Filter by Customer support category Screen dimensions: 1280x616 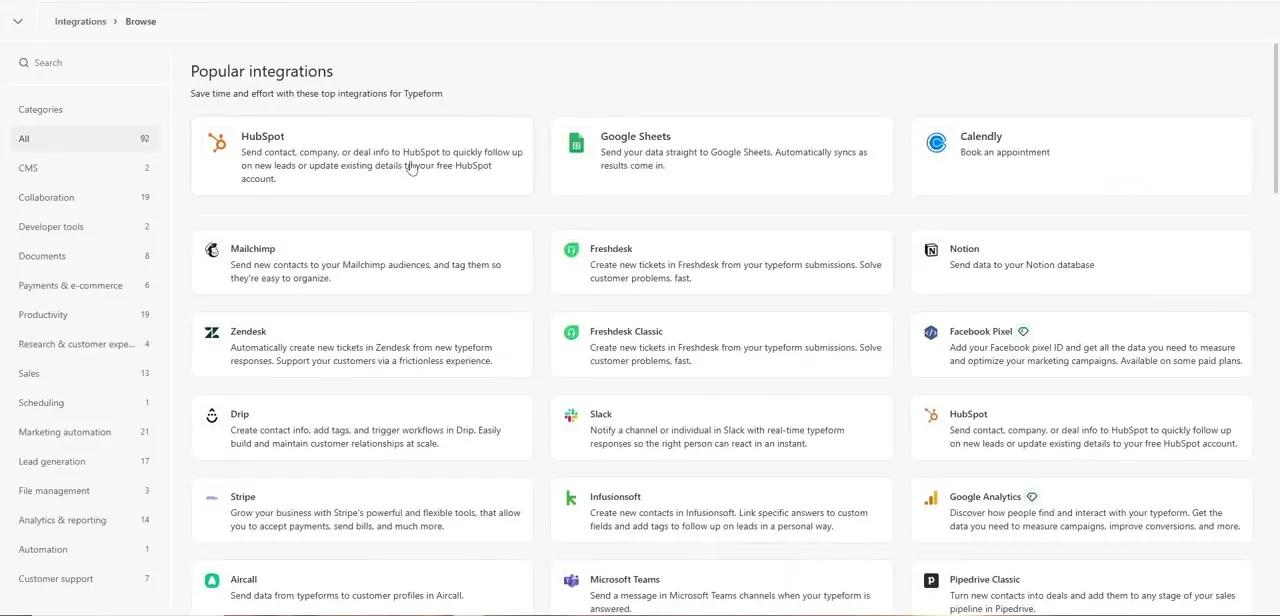[84, 578]
